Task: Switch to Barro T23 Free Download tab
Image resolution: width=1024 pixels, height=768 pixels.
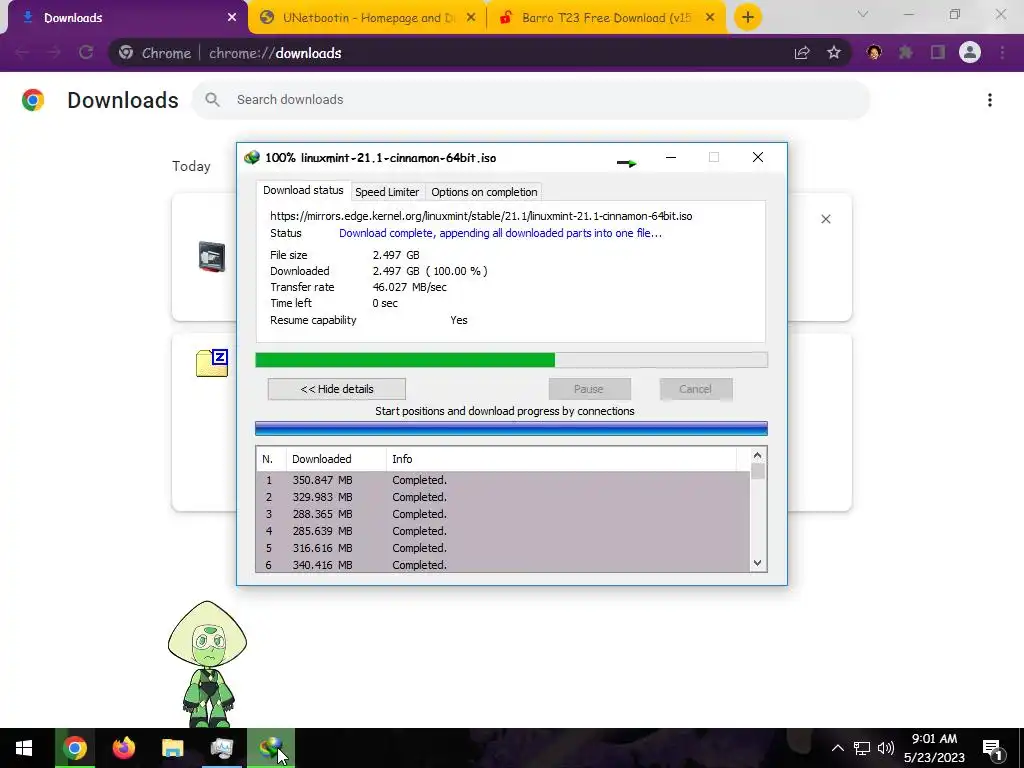Action: [606, 18]
